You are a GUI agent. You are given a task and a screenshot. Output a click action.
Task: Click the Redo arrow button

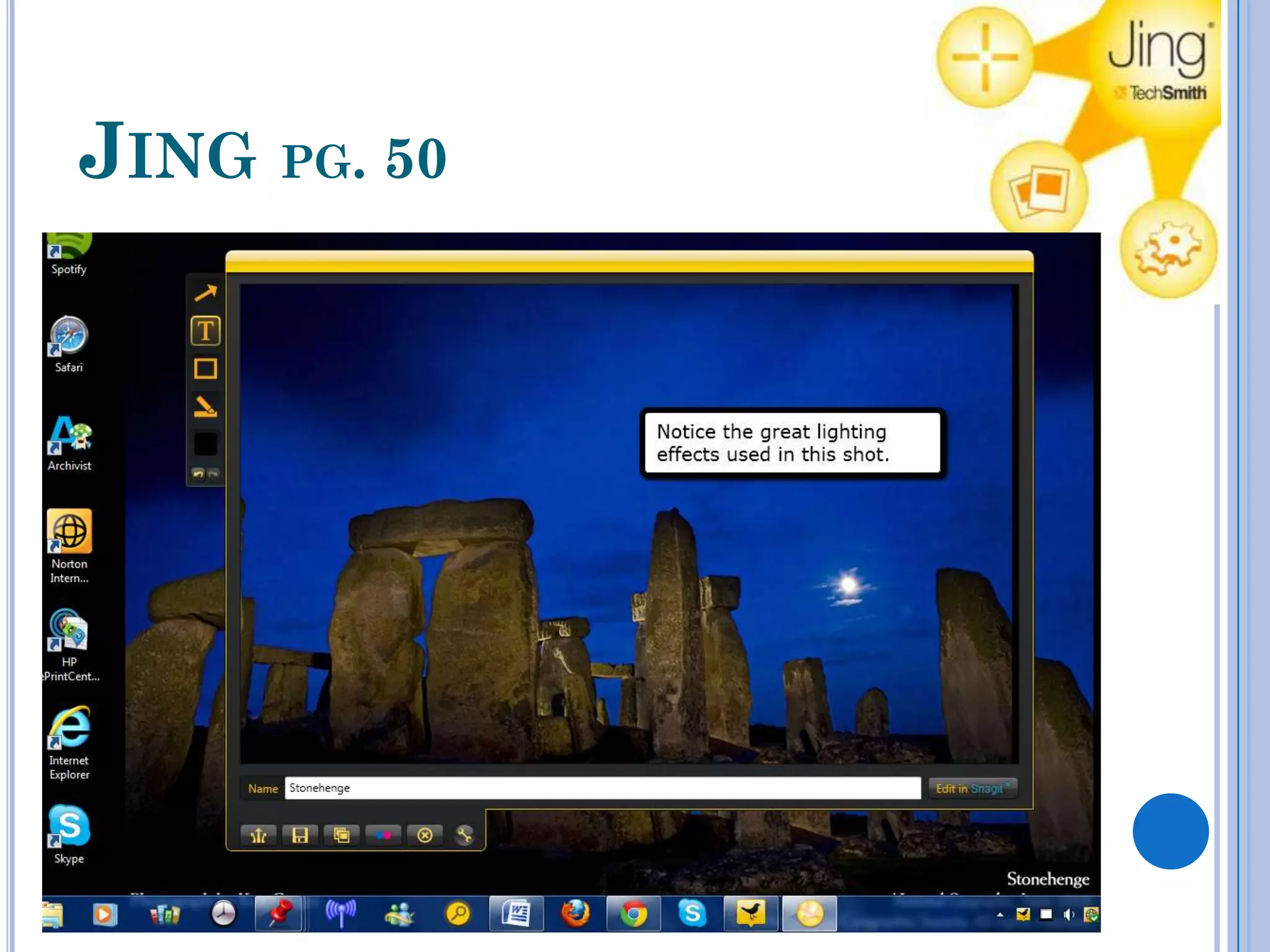(x=213, y=474)
